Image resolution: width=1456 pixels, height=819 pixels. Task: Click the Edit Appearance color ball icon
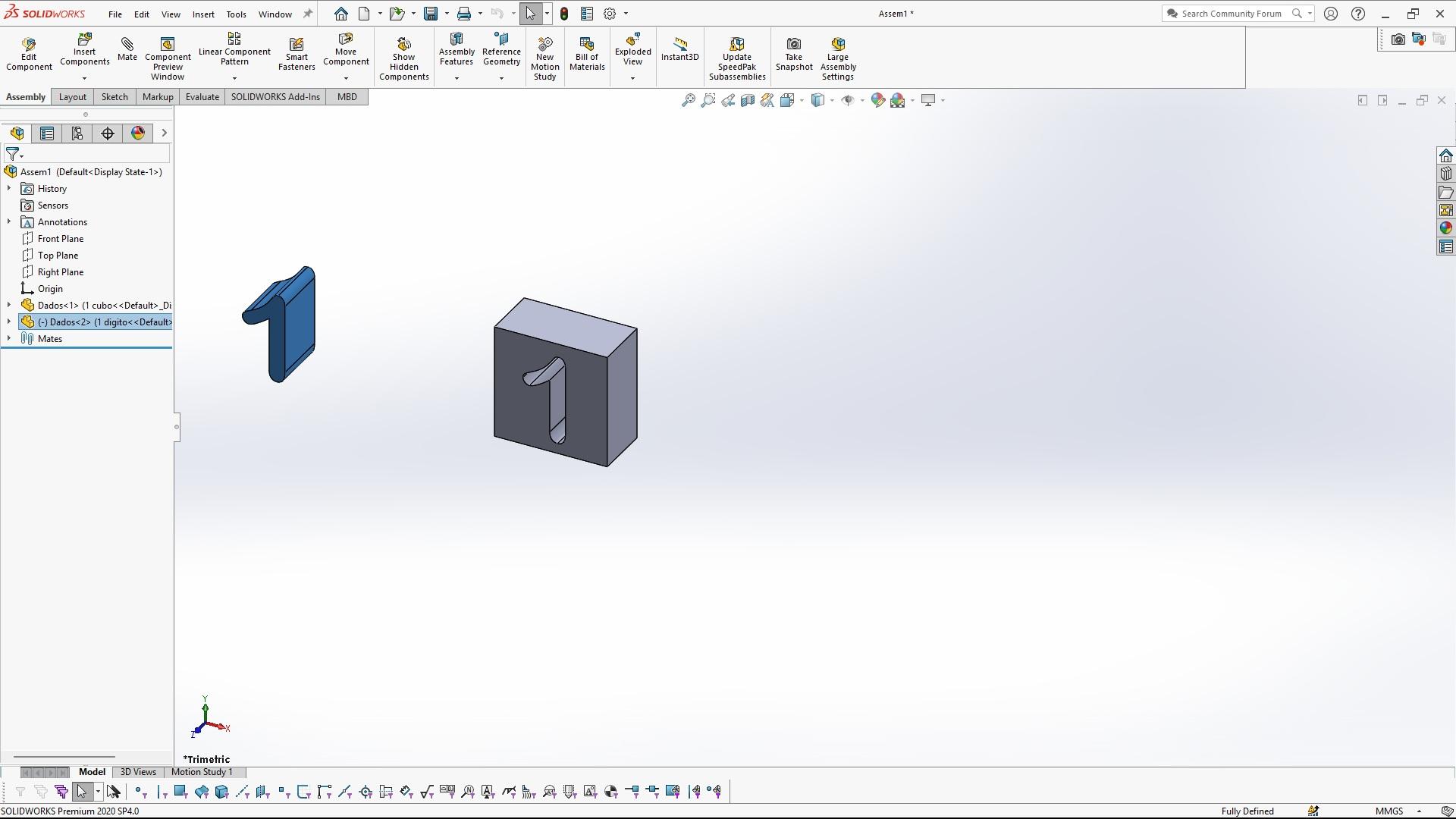click(x=878, y=100)
